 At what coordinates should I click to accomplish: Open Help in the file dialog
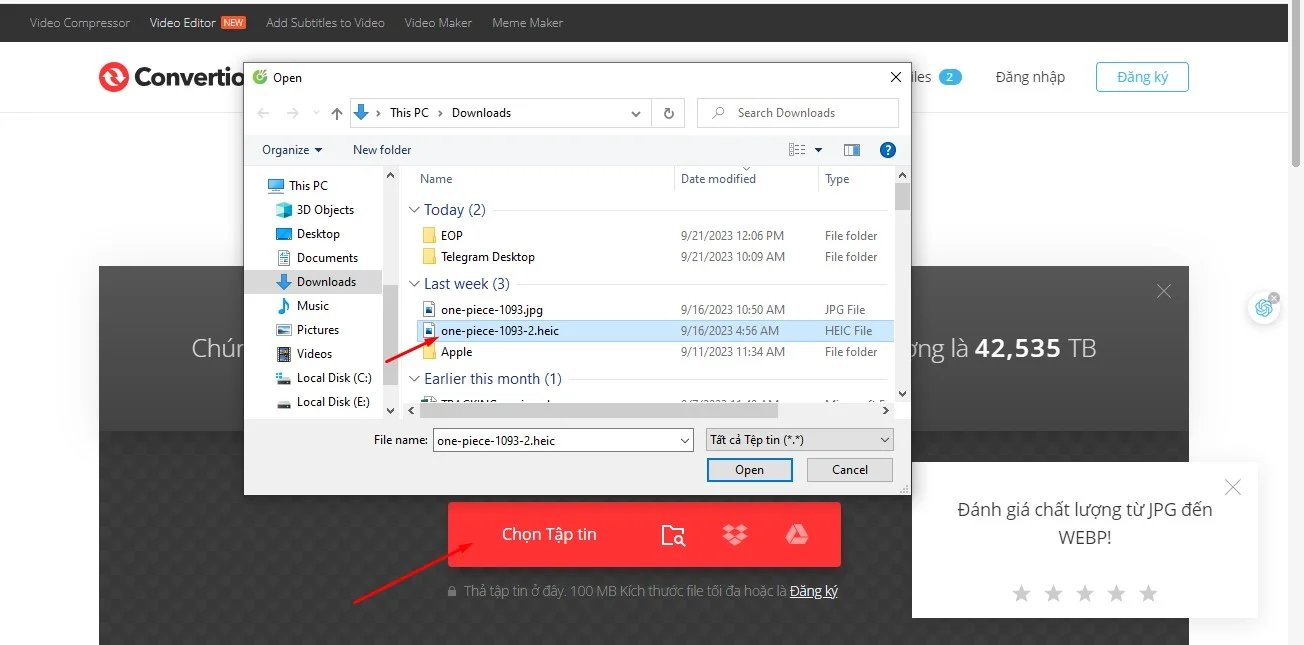tap(888, 150)
